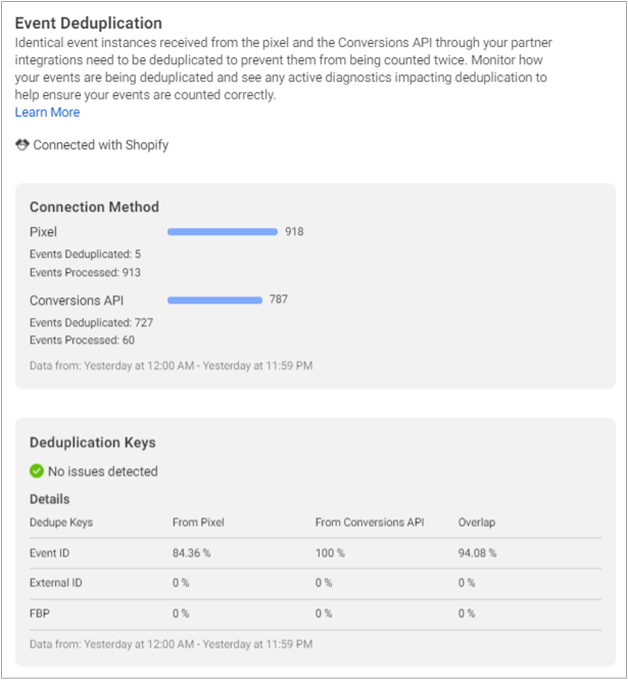Select the FBP row label
Viewport: 628px width, 680px height.
(x=40, y=613)
